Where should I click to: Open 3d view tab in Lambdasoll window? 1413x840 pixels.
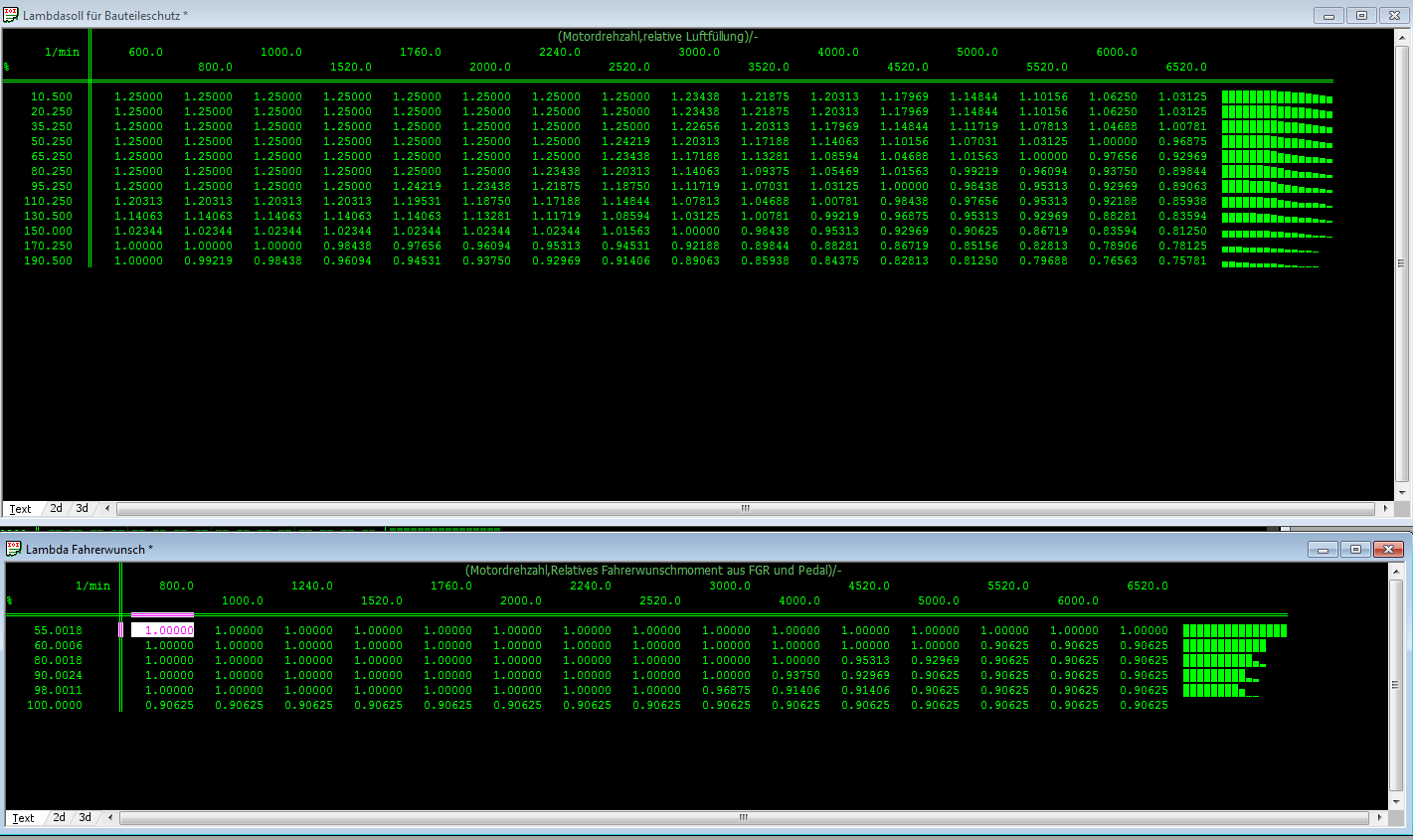[x=83, y=509]
